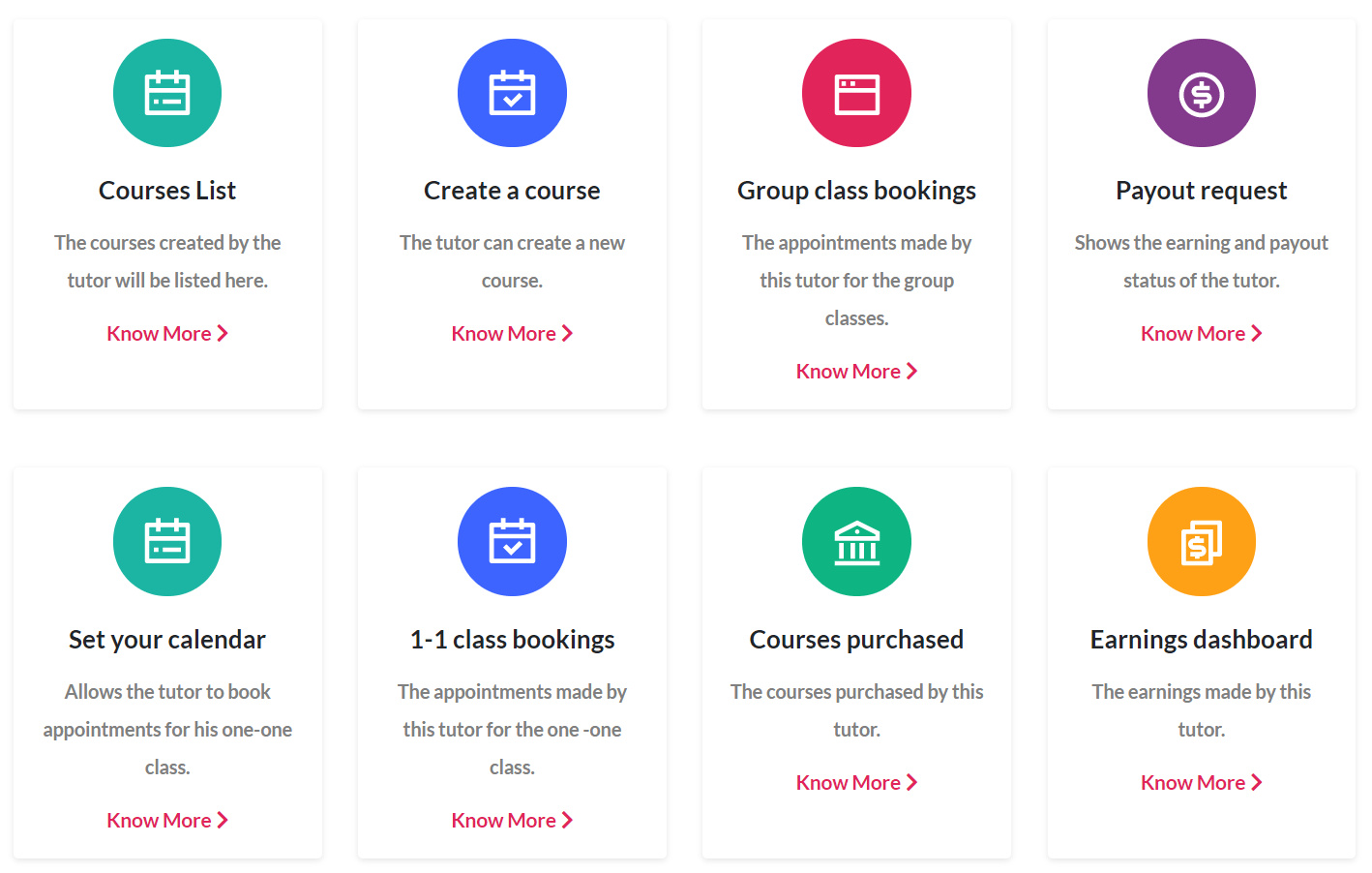Click the description under Group class bookings
The image size is (1372, 873).
pos(856,281)
